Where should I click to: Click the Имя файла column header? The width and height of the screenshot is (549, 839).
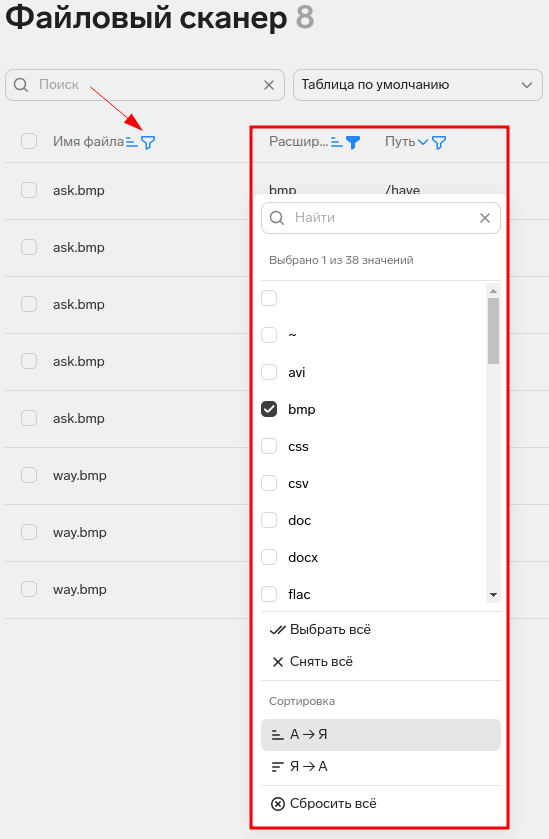click(88, 142)
